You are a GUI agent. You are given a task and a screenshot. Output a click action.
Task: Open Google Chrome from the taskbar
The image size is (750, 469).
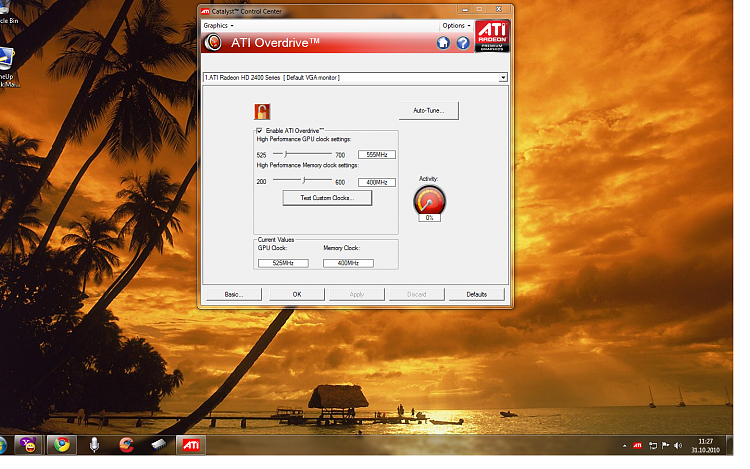pos(61,445)
